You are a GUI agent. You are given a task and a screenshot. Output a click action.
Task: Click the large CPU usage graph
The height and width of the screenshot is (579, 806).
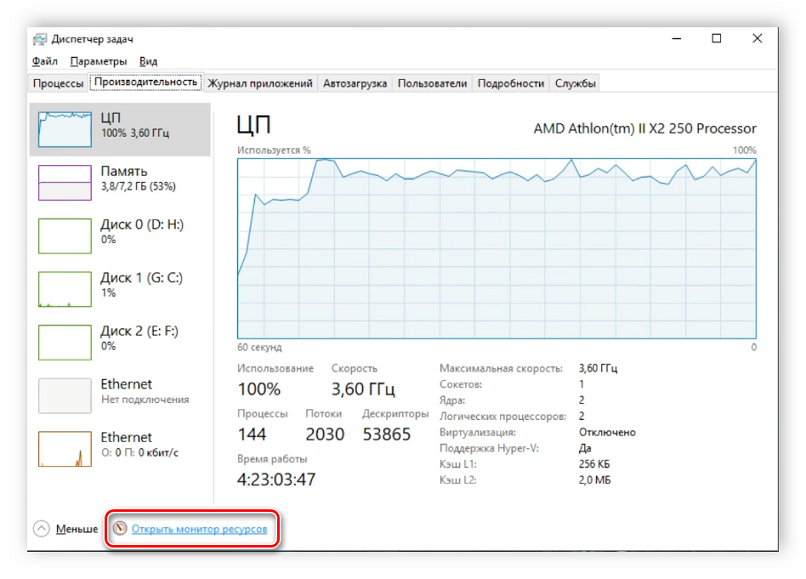[496, 248]
